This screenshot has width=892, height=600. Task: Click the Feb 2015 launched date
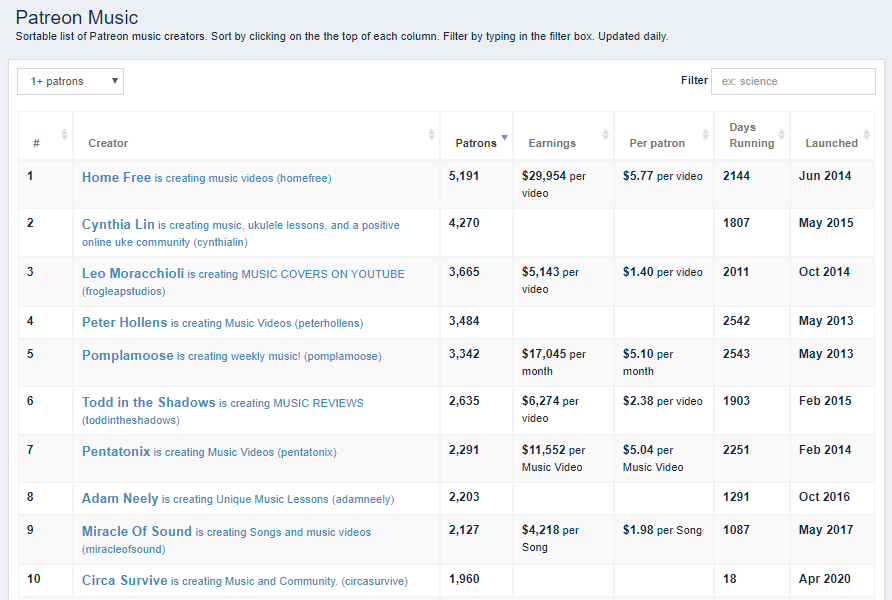pyautogui.click(x=825, y=401)
